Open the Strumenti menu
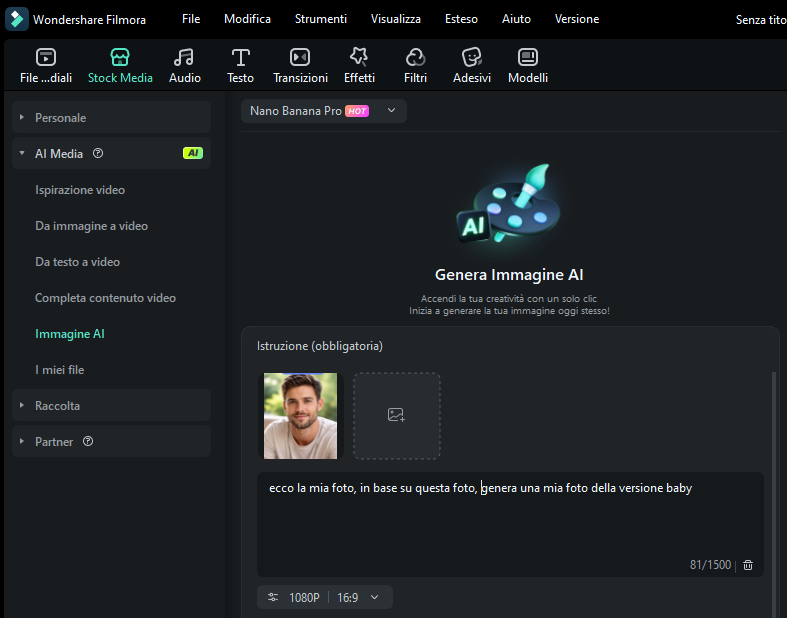787x618 pixels. (x=321, y=19)
